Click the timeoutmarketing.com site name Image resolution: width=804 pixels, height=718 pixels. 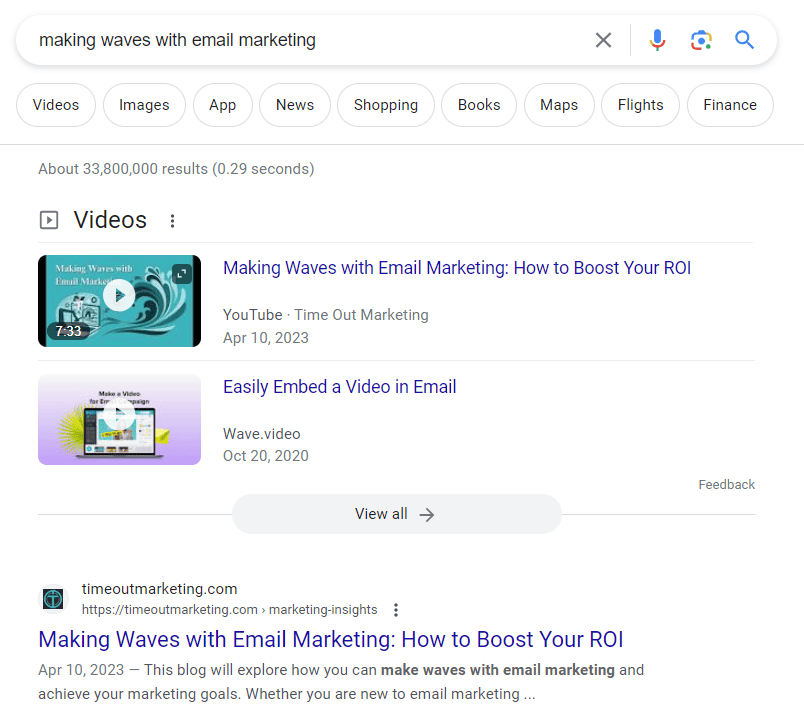click(159, 589)
